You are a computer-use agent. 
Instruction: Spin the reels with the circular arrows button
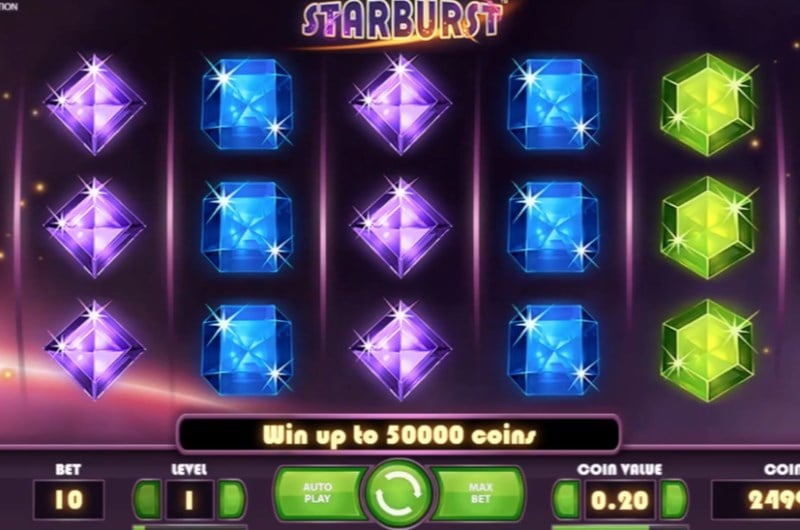coord(399,493)
